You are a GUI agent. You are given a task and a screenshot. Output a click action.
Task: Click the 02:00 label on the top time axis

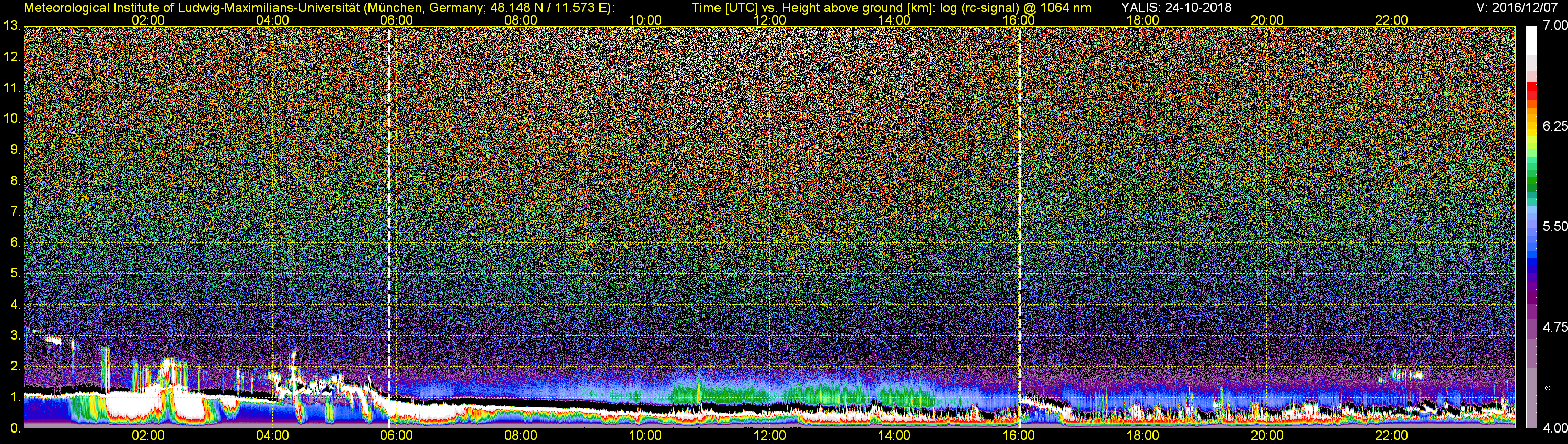tap(148, 20)
